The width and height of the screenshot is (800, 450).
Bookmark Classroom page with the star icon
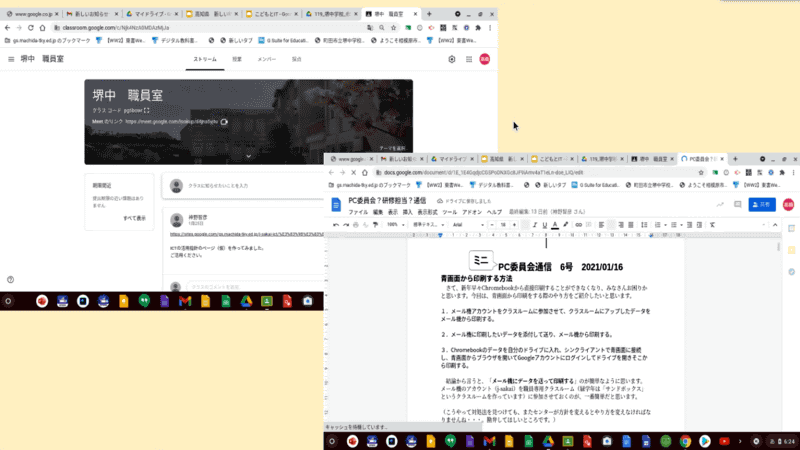coord(393,28)
